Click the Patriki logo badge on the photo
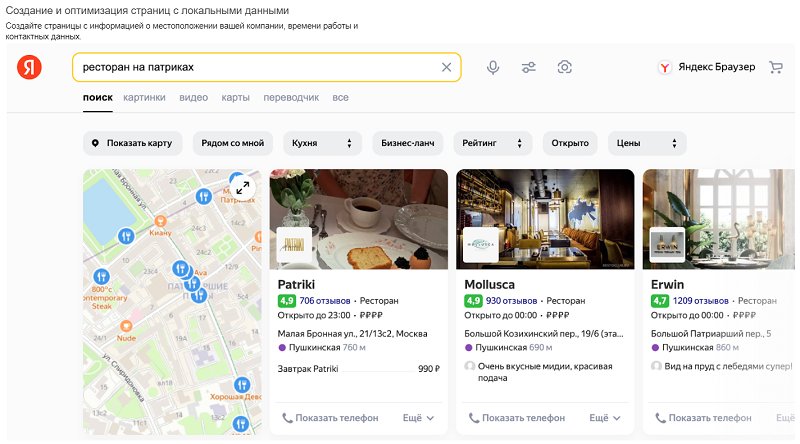The image size is (800, 444). click(x=294, y=244)
